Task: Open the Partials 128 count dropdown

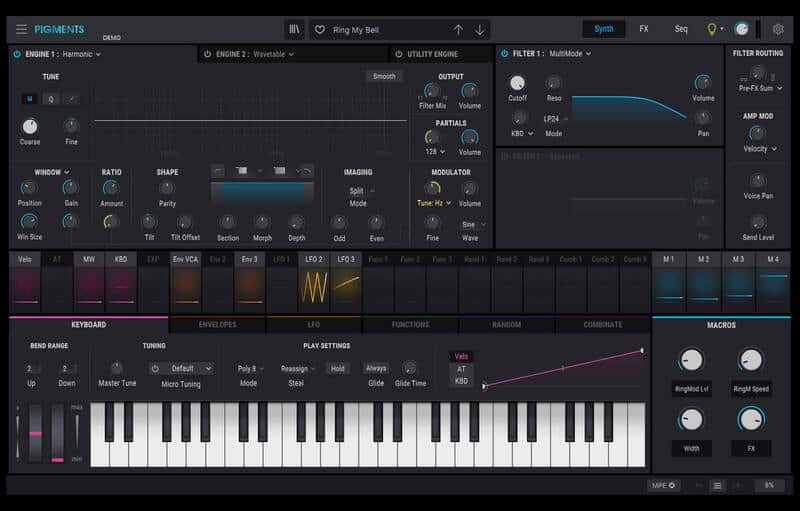Action: point(435,152)
